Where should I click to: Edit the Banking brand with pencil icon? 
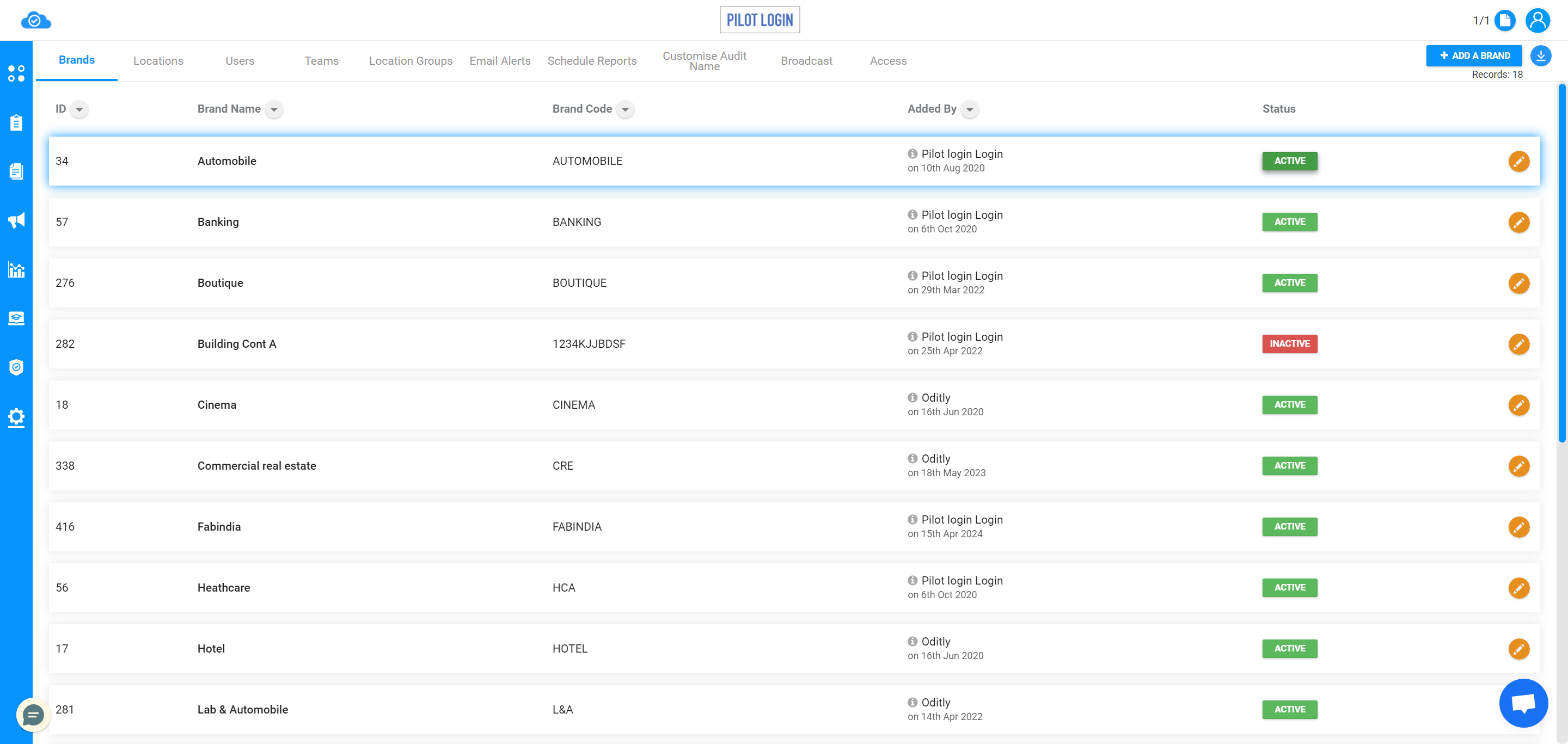click(1518, 222)
